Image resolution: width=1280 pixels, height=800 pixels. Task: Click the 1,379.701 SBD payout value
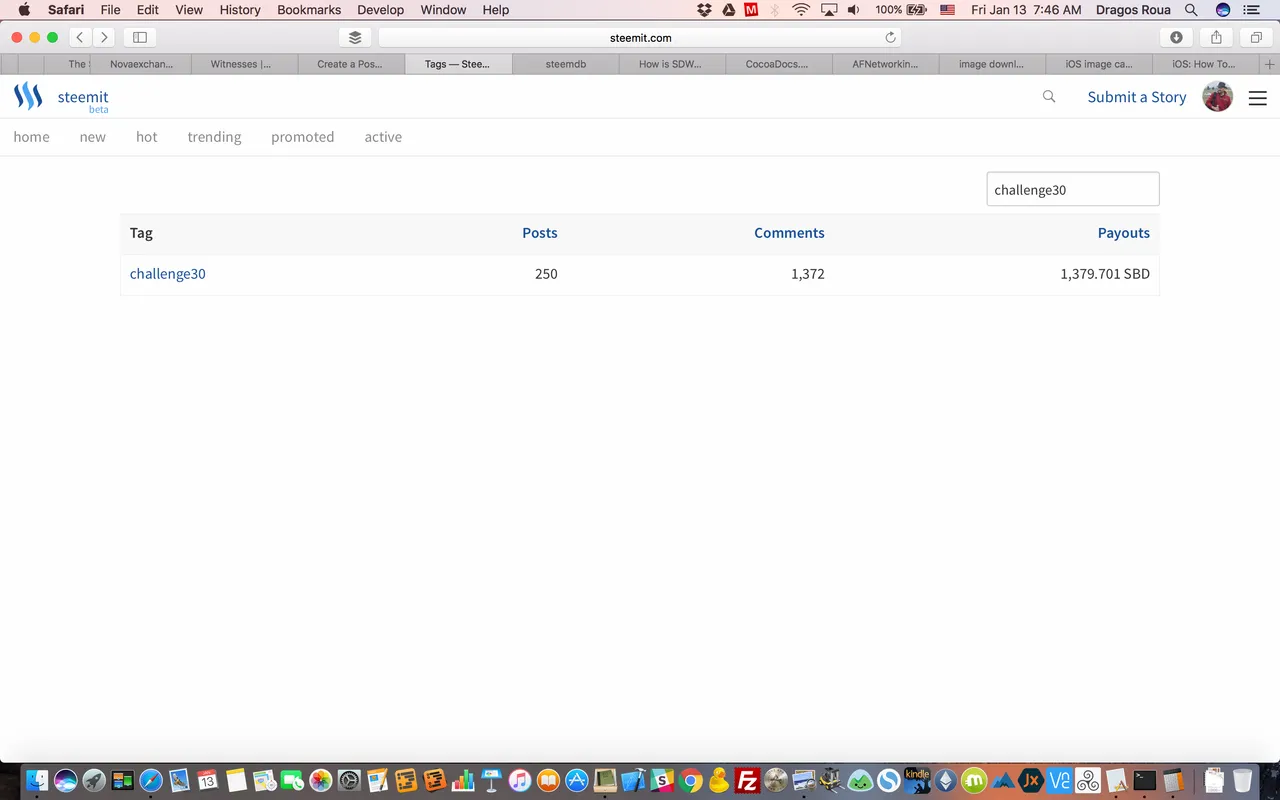1105,274
